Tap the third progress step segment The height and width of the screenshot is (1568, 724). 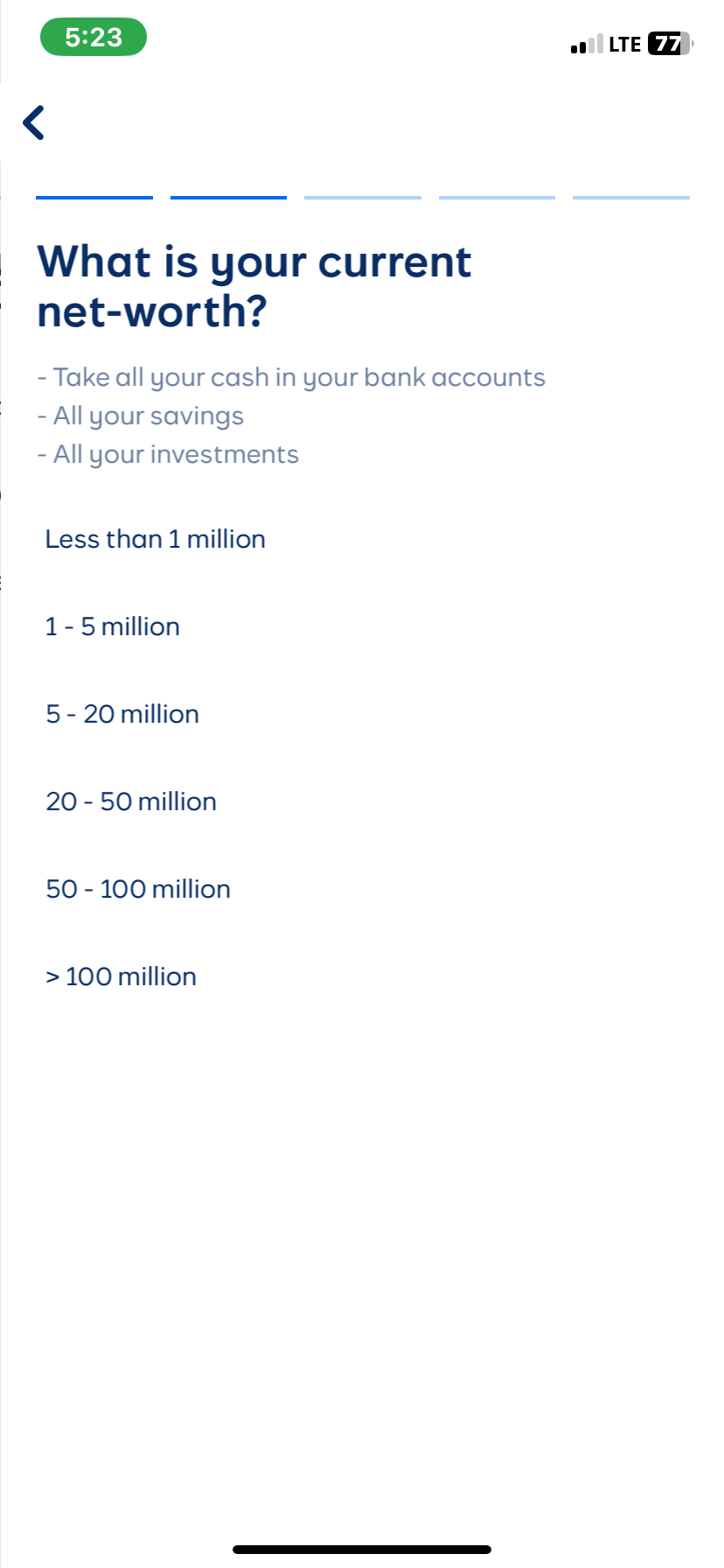[363, 198]
